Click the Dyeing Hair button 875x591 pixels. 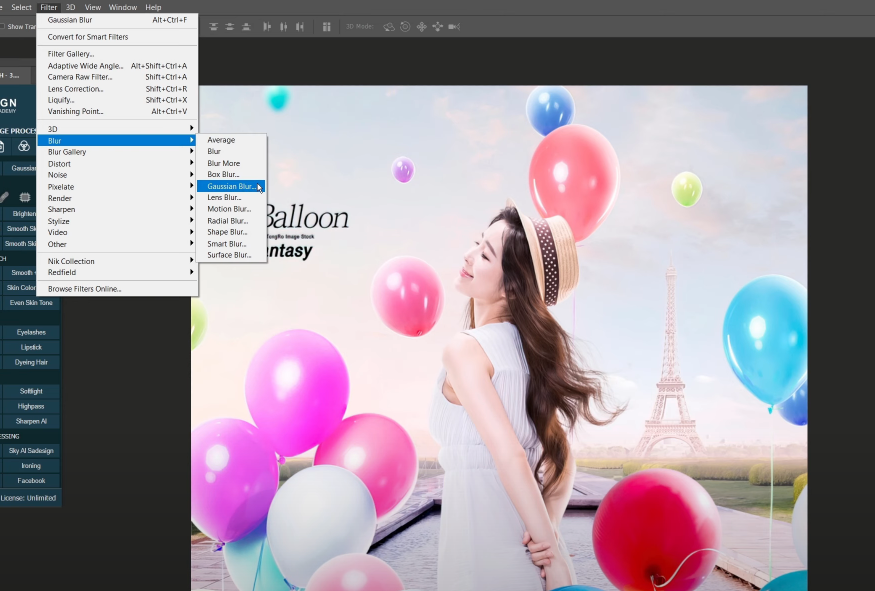tap(31, 362)
